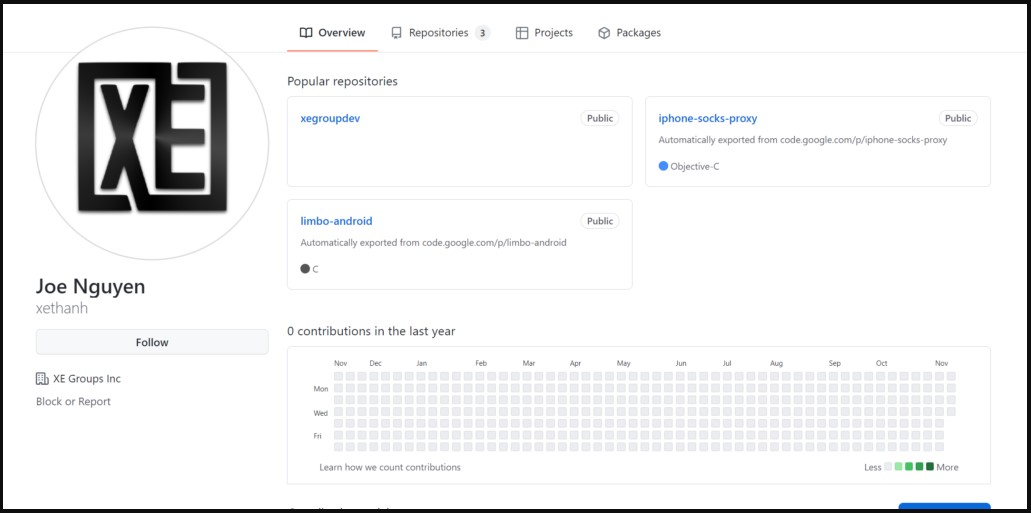Click the limbo-android export description text
The image size is (1031, 513).
[x=433, y=243]
